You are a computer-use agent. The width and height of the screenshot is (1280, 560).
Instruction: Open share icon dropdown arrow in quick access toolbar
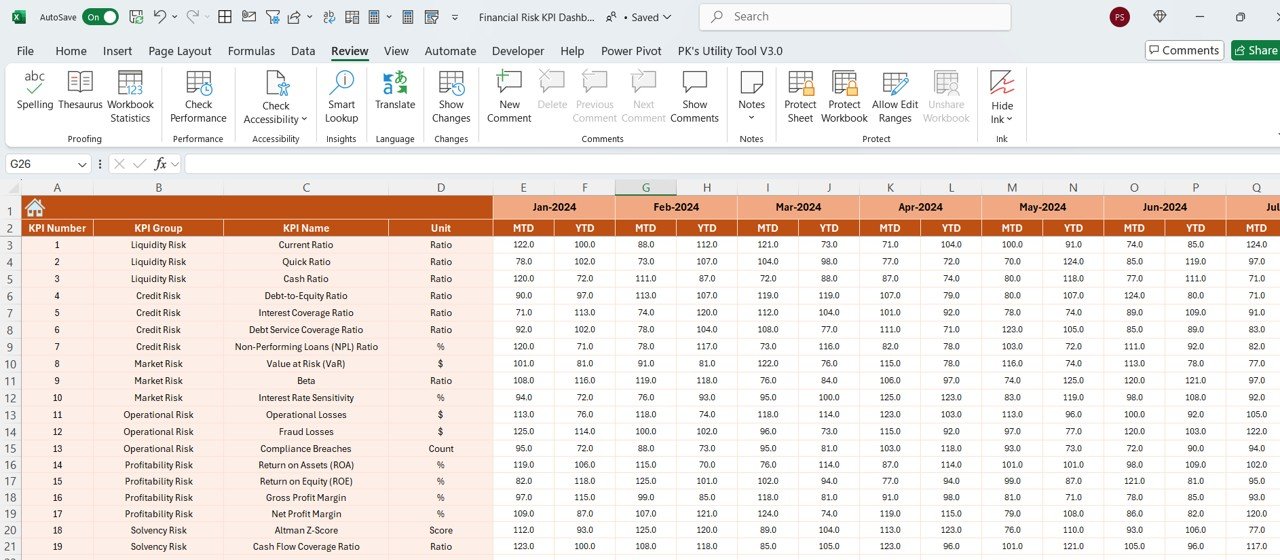coord(309,17)
